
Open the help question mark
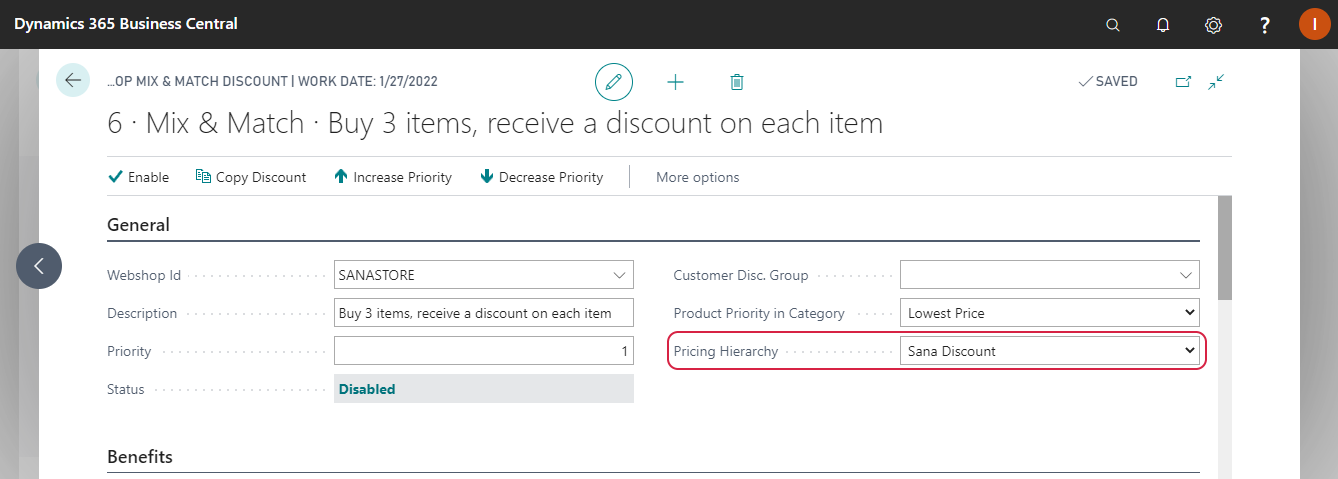coord(1264,25)
